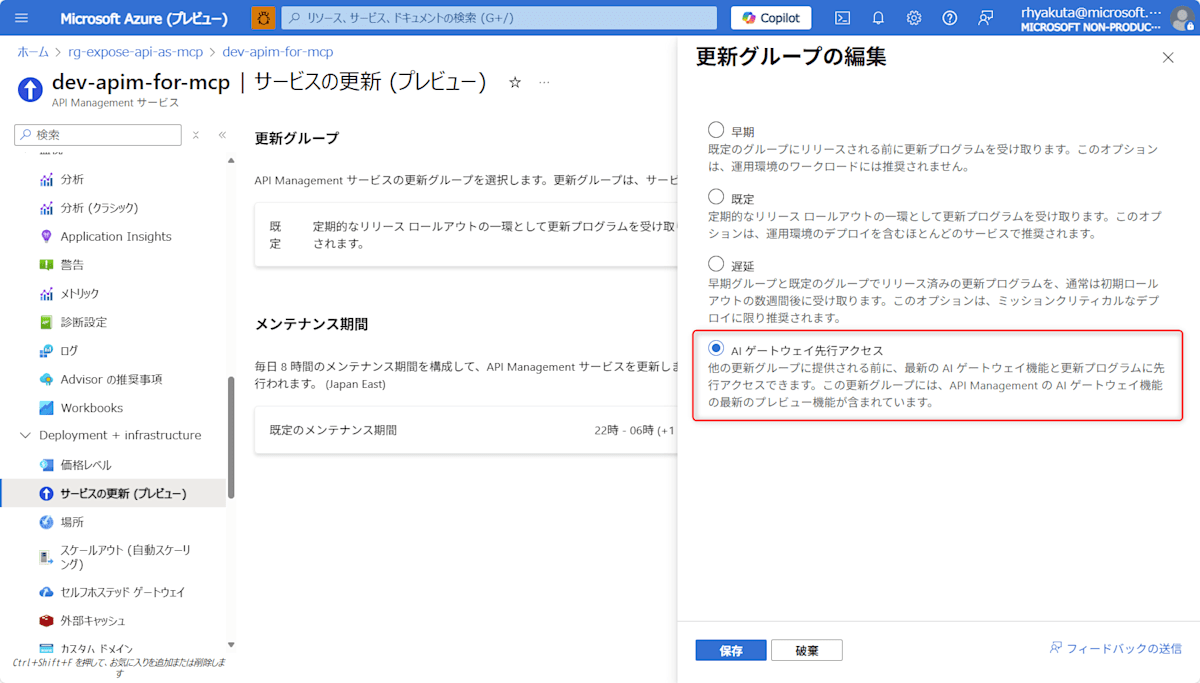The image size is (1200, 683).
Task: Collapse the Deployment + infrastructure section
Action: (25, 435)
